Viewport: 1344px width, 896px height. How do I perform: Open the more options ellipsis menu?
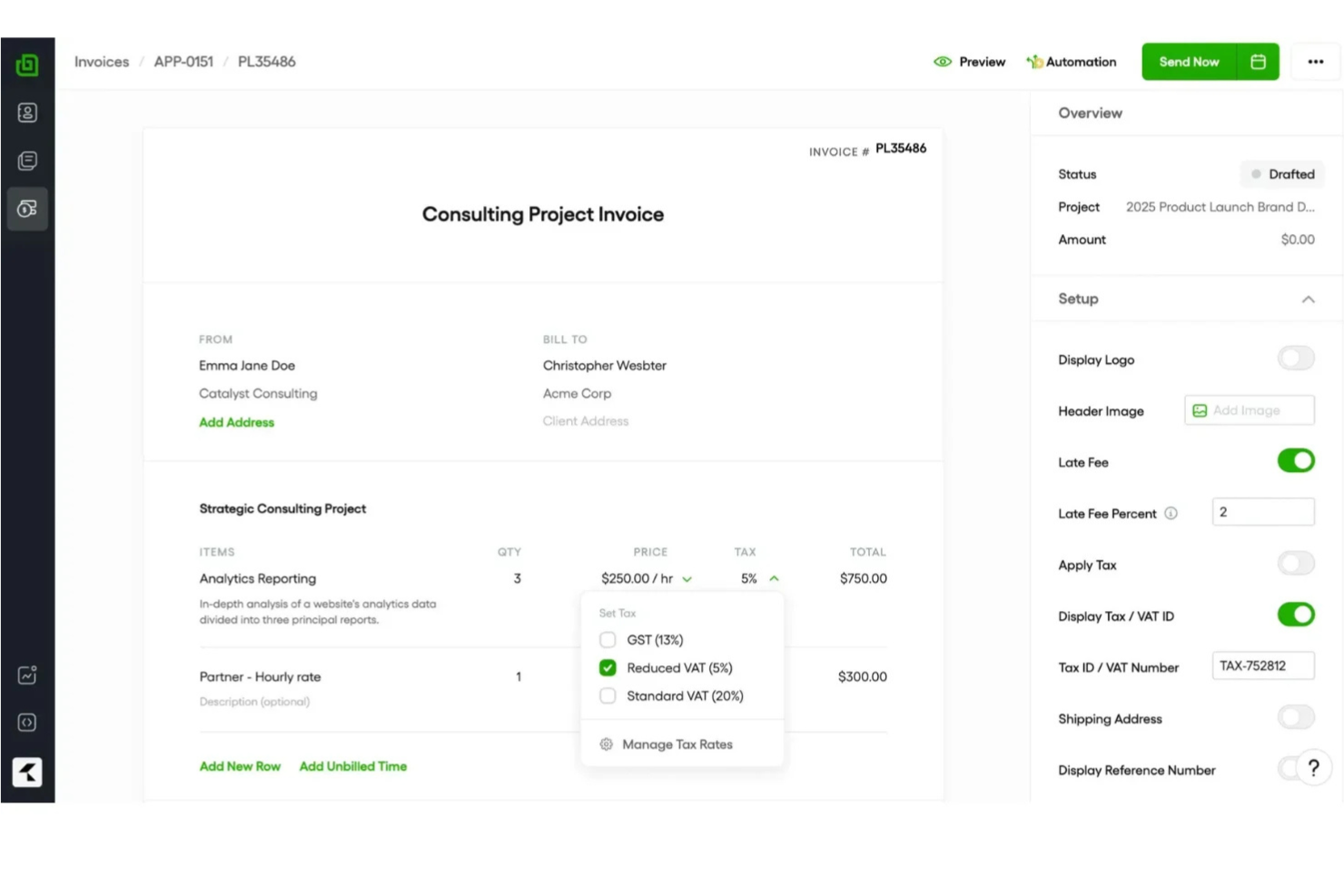coord(1315,61)
